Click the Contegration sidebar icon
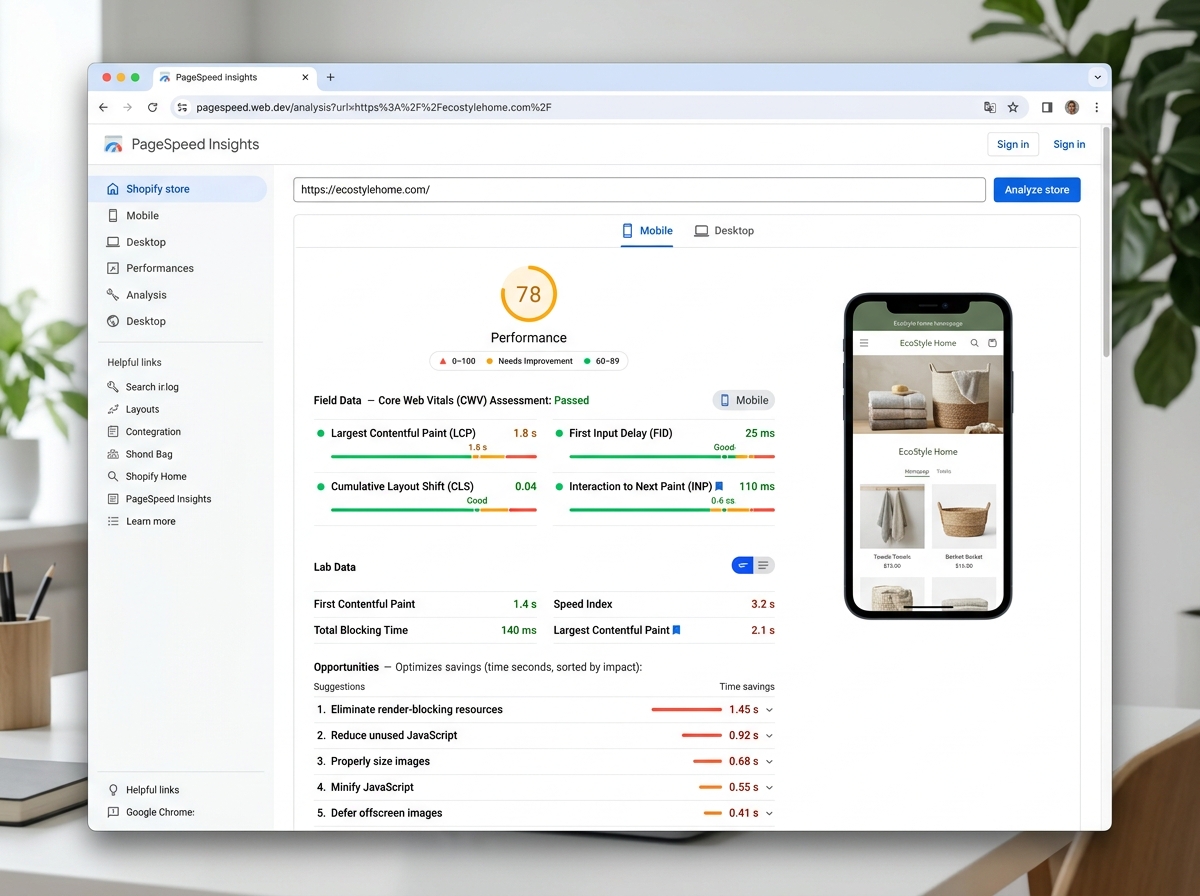Image resolution: width=1200 pixels, height=896 pixels. coord(113,432)
